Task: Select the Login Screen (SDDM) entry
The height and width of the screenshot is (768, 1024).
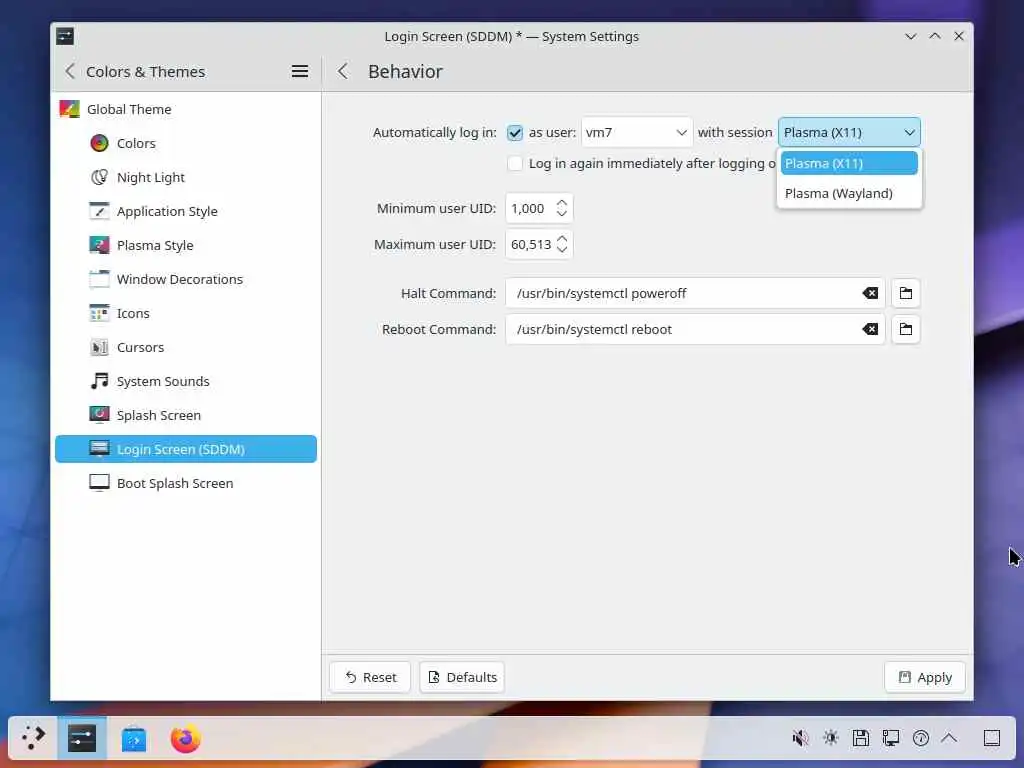Action: [x=185, y=449]
